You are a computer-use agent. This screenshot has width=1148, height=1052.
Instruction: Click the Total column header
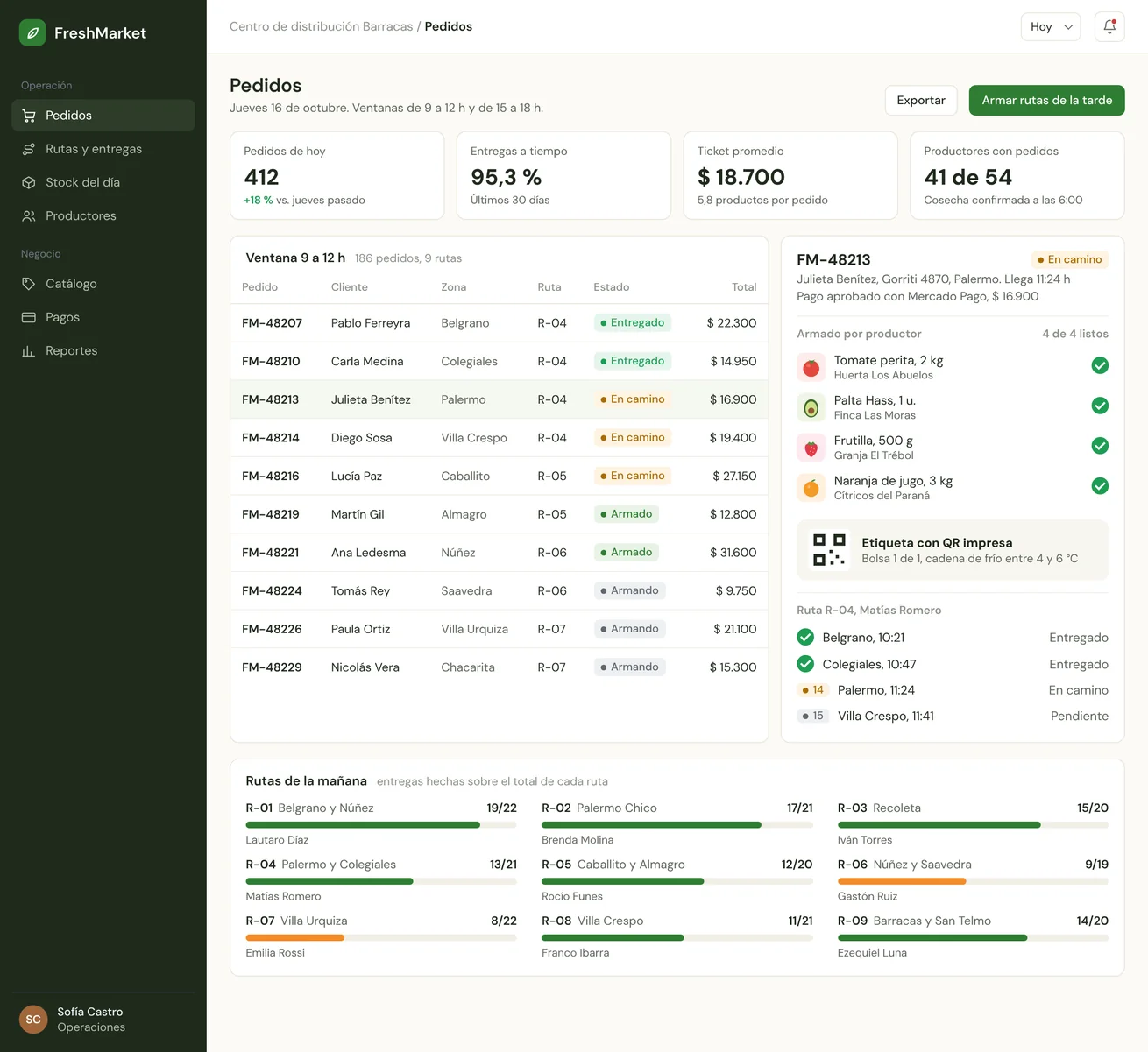pyautogui.click(x=744, y=287)
